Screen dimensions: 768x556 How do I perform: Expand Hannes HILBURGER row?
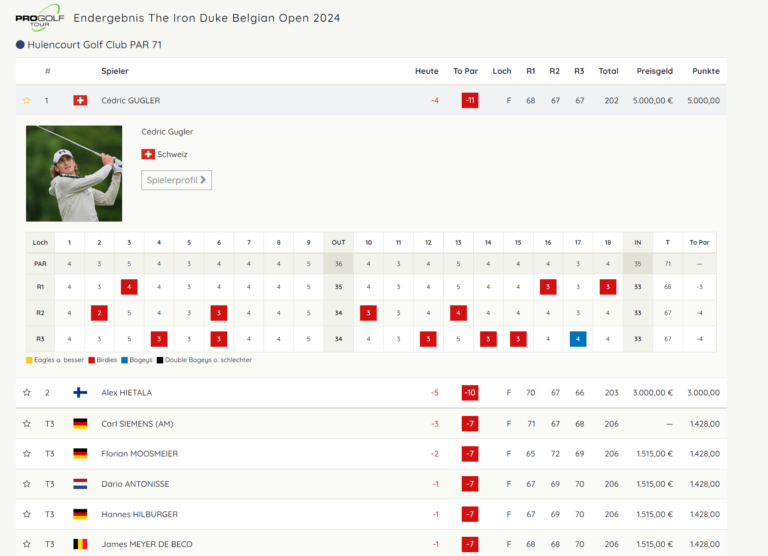(371, 514)
